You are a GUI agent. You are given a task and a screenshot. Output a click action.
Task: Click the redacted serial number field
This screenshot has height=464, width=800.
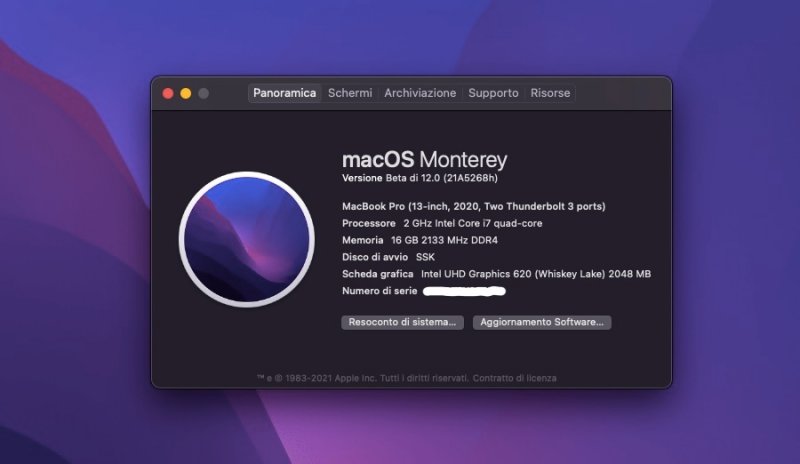point(464,291)
